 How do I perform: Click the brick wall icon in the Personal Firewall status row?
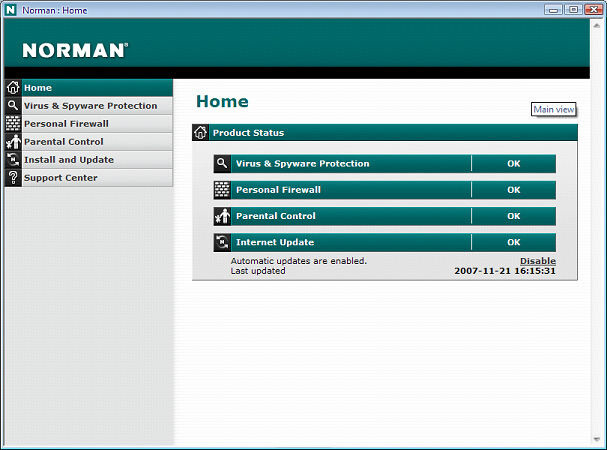pos(222,190)
